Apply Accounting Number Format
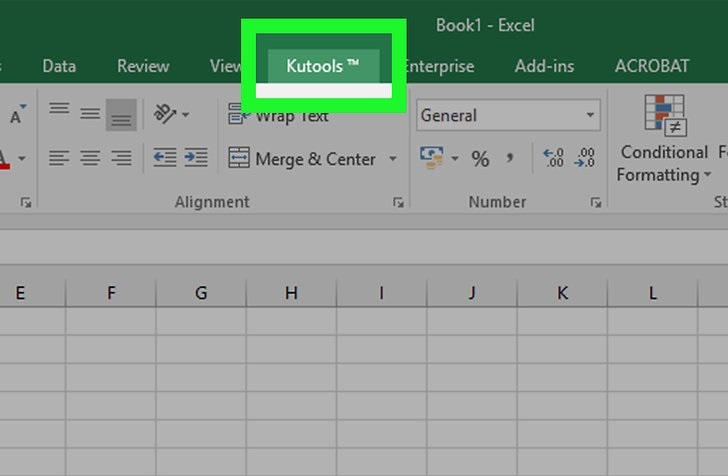 (432, 158)
